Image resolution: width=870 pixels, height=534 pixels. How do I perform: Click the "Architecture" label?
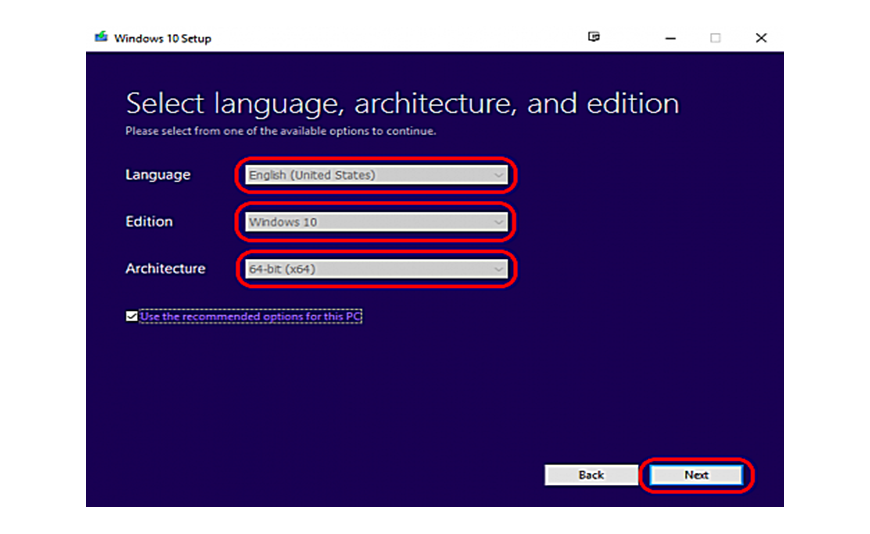click(x=165, y=269)
